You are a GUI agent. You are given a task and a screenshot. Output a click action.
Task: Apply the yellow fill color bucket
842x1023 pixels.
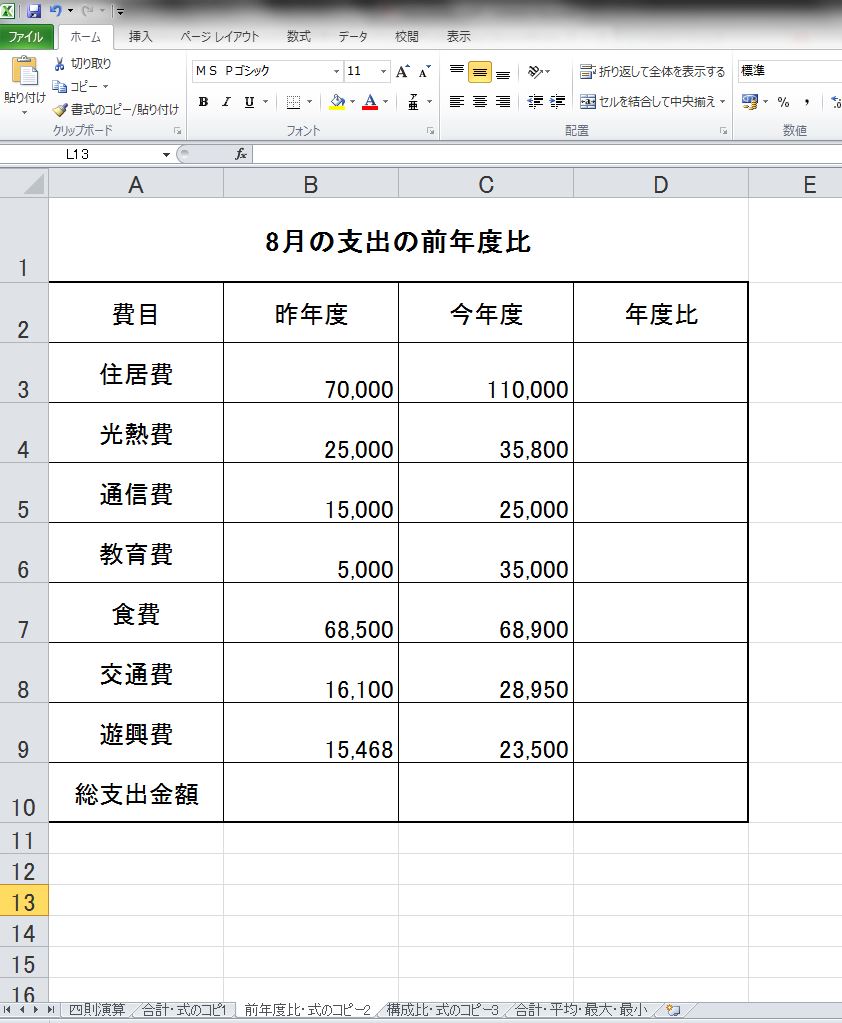[337, 102]
